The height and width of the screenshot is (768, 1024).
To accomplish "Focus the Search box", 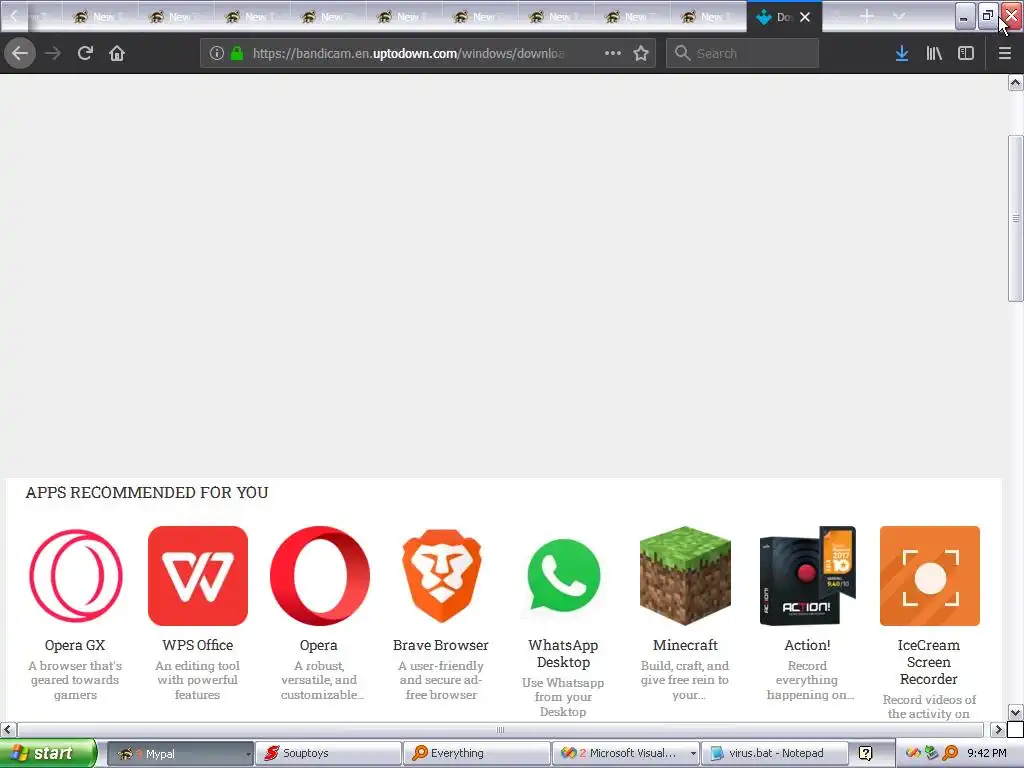I will click(x=742, y=53).
